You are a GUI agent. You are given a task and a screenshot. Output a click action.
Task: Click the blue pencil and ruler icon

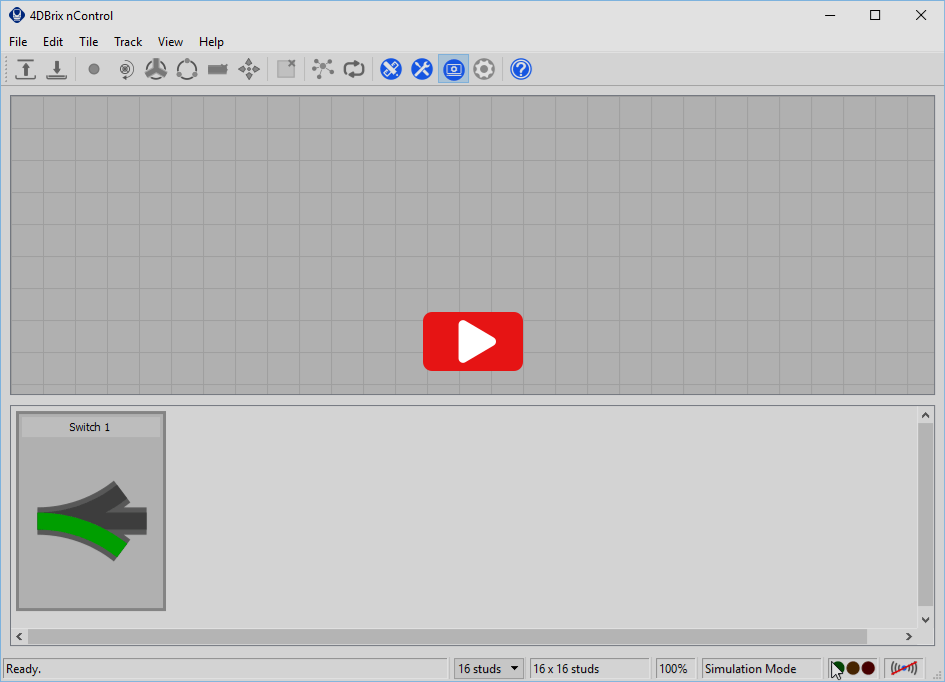pyautogui.click(x=391, y=69)
